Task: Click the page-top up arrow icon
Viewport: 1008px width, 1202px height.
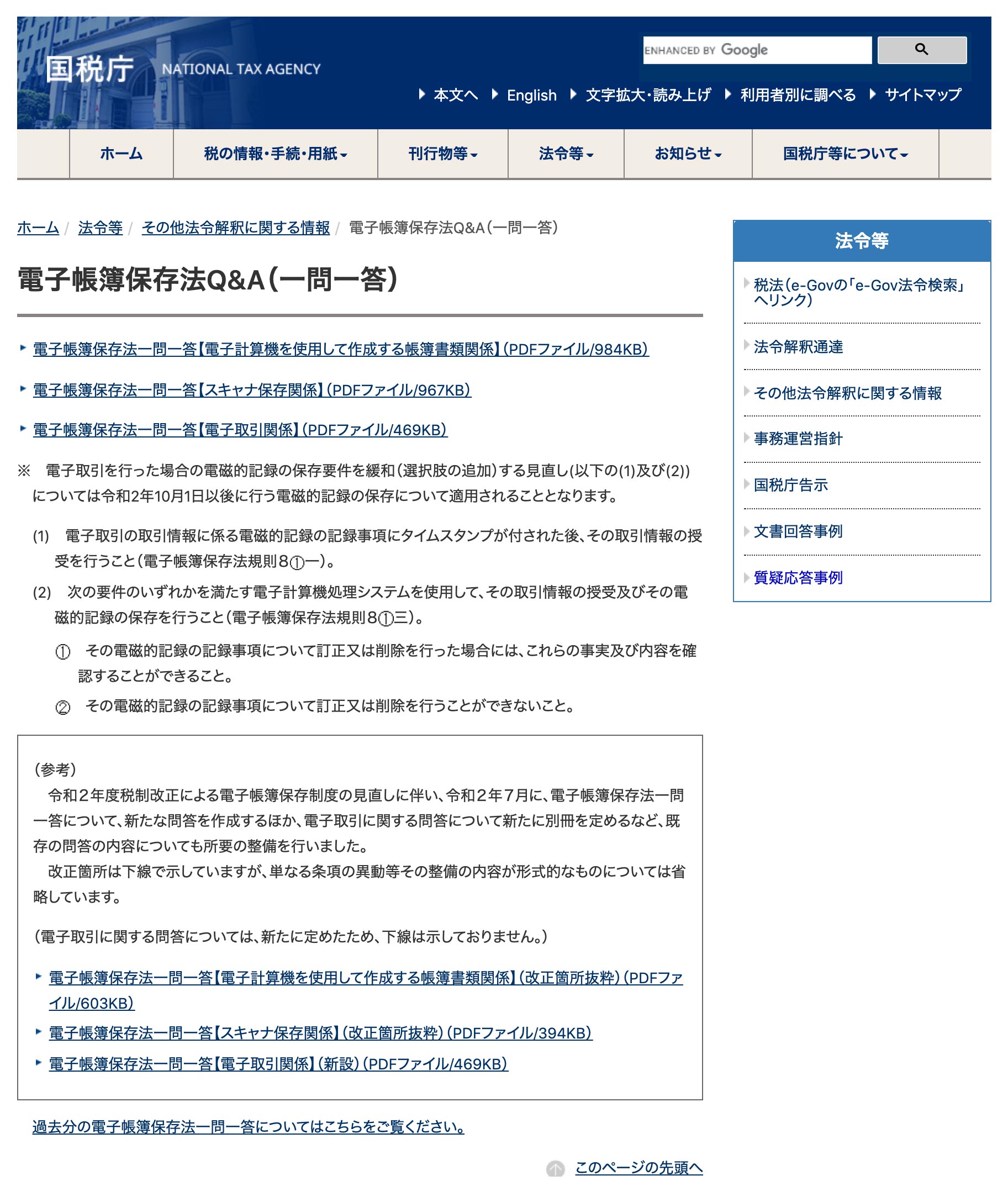Action: click(x=555, y=1168)
